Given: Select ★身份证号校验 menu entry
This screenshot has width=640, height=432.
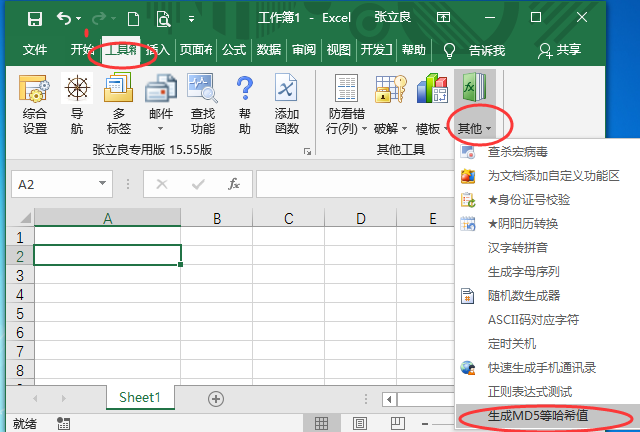Looking at the screenshot, I should click(526, 199).
